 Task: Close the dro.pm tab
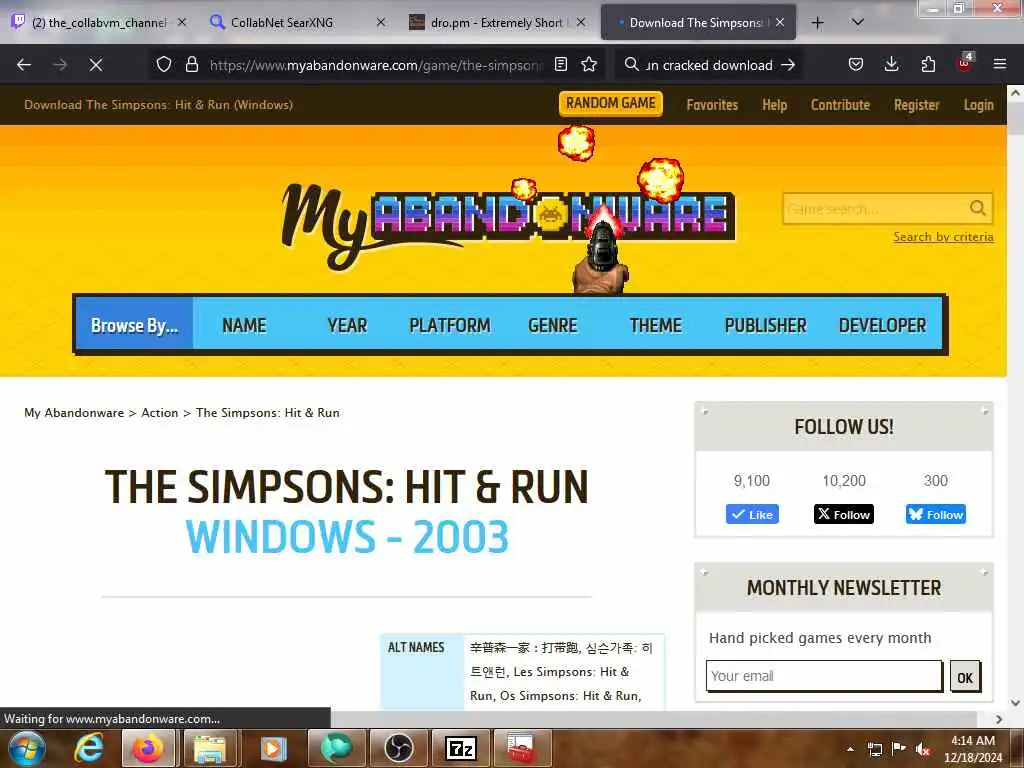click(x=581, y=23)
